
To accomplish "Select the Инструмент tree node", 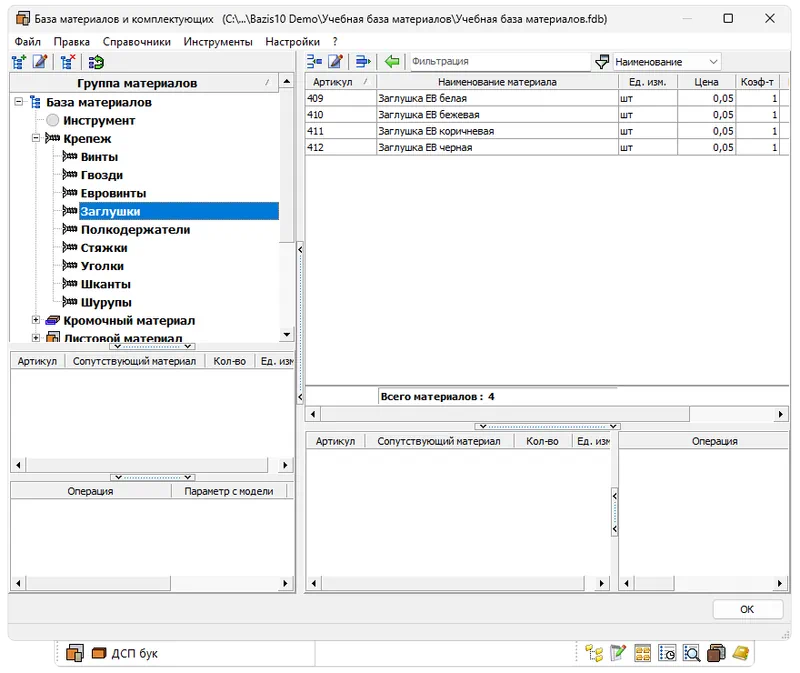I will pyautogui.click(x=99, y=120).
